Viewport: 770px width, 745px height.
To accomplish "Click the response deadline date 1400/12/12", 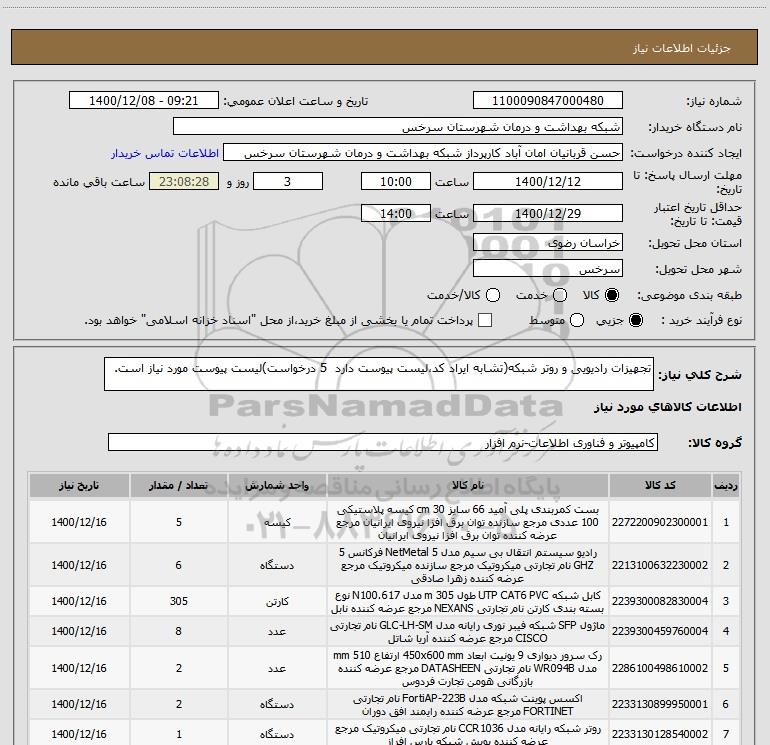I will (548, 182).
